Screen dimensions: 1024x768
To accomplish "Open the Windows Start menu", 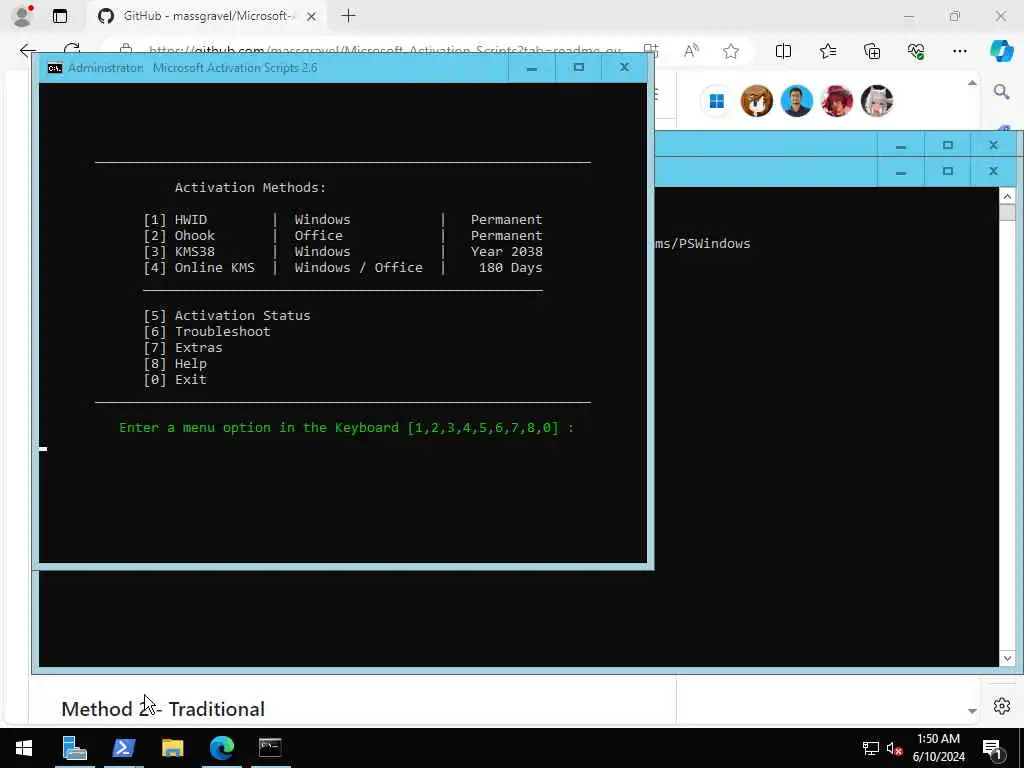I will pyautogui.click(x=24, y=748).
